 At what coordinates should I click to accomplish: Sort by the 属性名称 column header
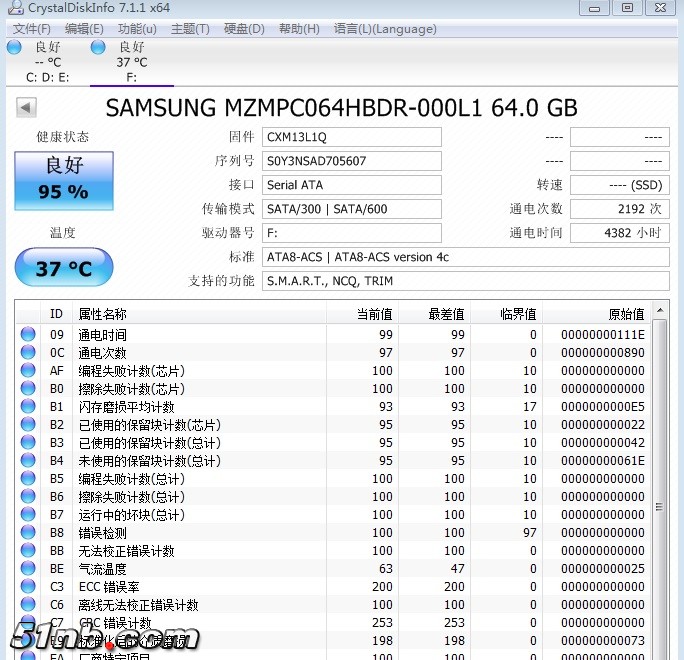200,314
